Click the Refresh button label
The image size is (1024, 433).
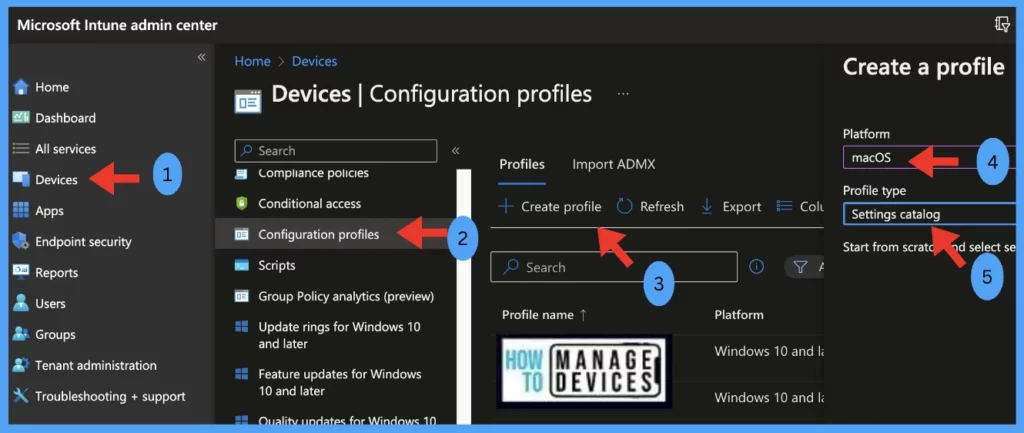(662, 206)
